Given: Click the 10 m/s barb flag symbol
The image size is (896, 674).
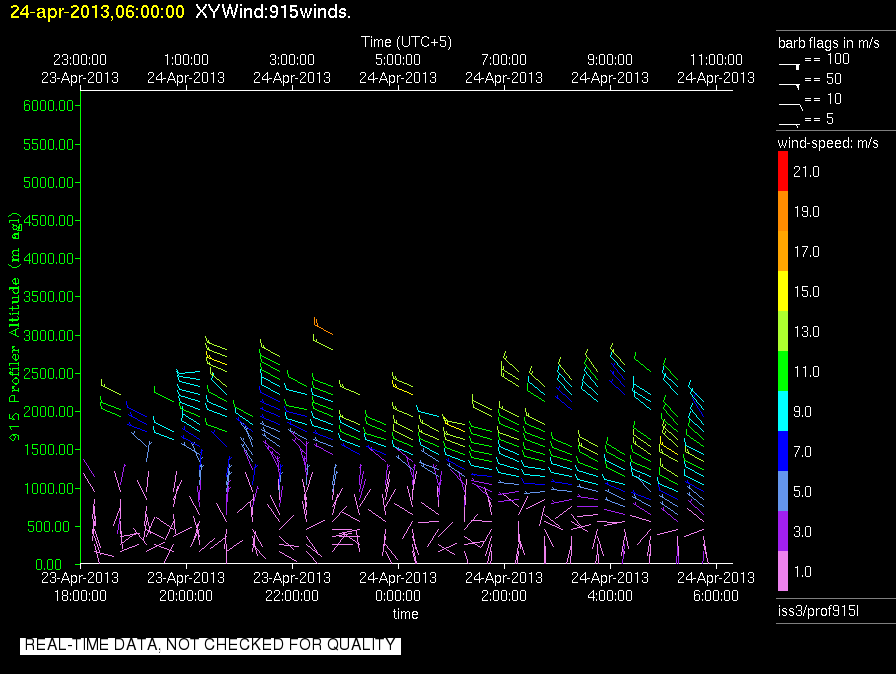Looking at the screenshot, I should pos(791,105).
